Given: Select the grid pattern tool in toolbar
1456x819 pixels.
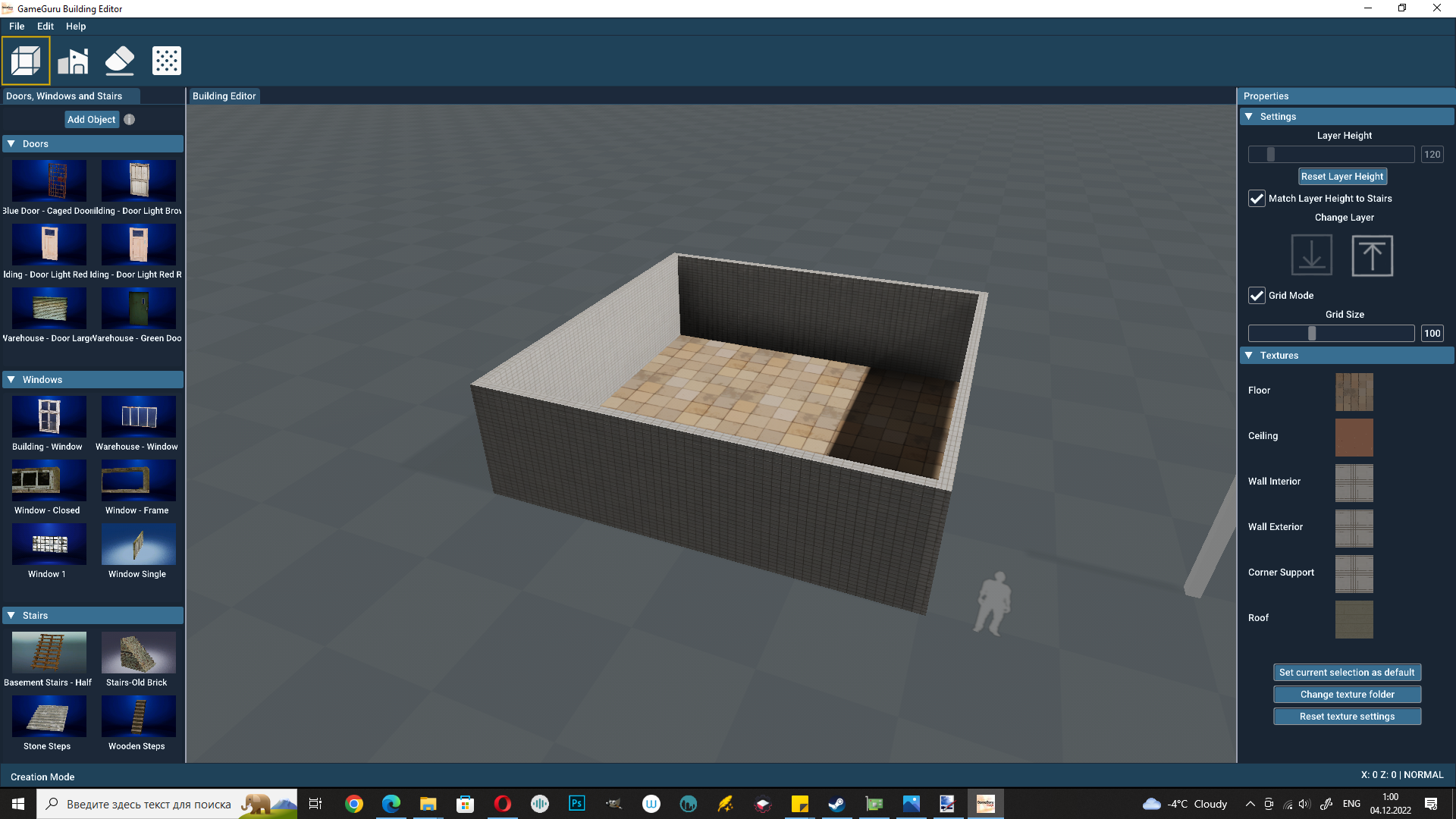Looking at the screenshot, I should click(166, 61).
